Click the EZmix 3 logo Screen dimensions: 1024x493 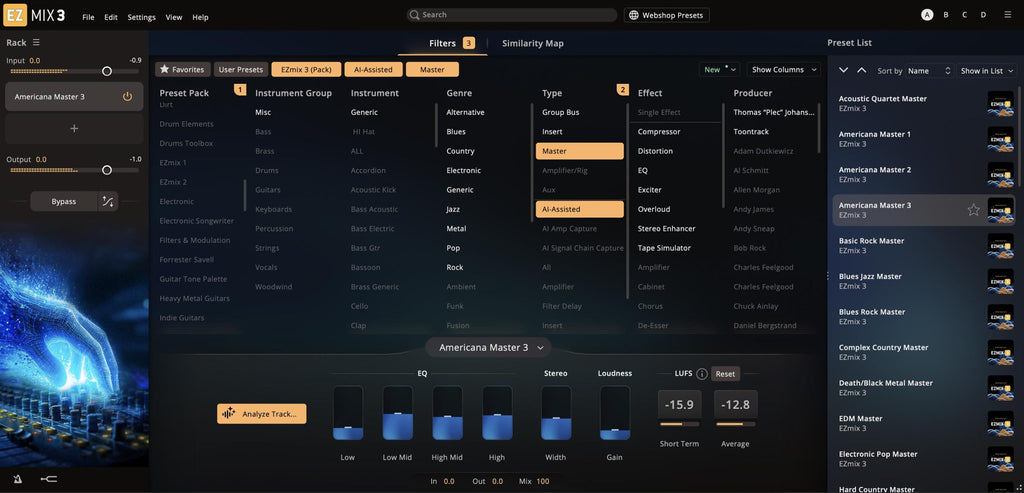[x=35, y=16]
